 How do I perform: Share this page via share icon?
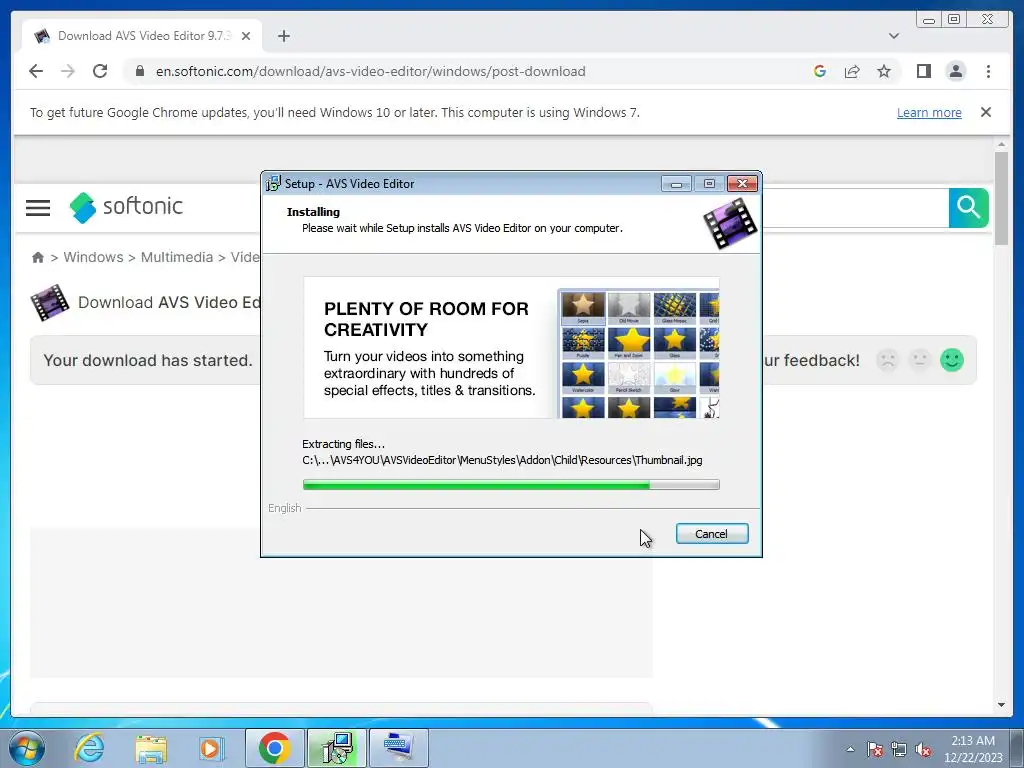tap(852, 71)
